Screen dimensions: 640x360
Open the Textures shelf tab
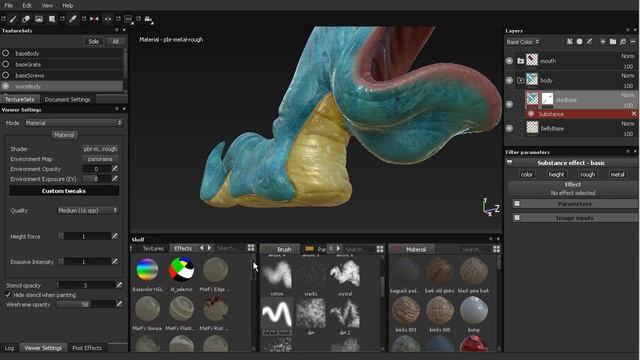[x=153, y=248]
